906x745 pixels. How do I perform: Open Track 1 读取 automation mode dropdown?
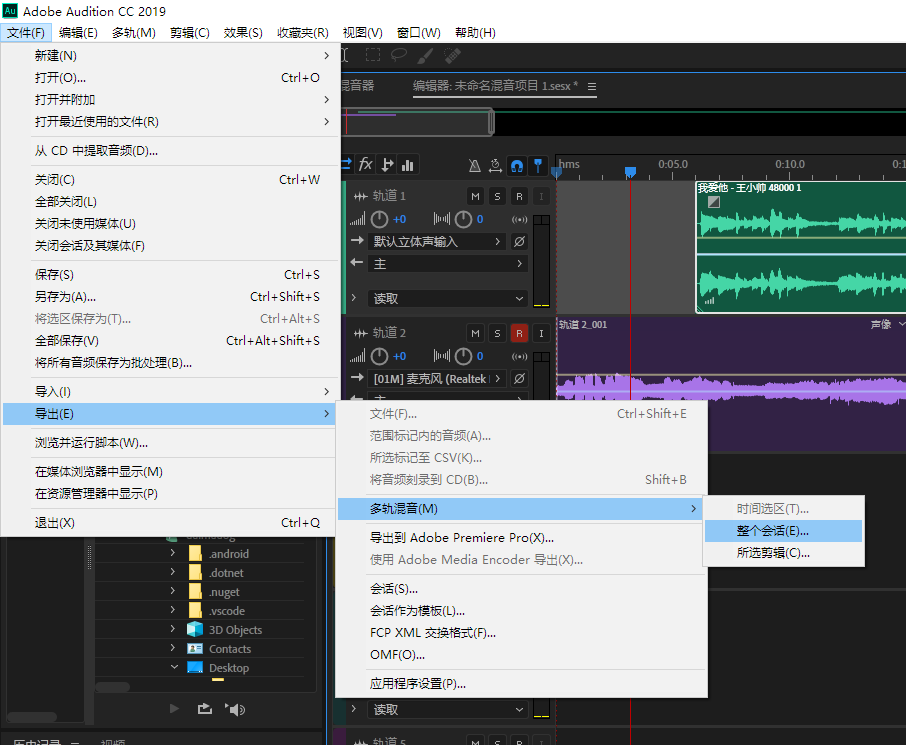point(448,299)
